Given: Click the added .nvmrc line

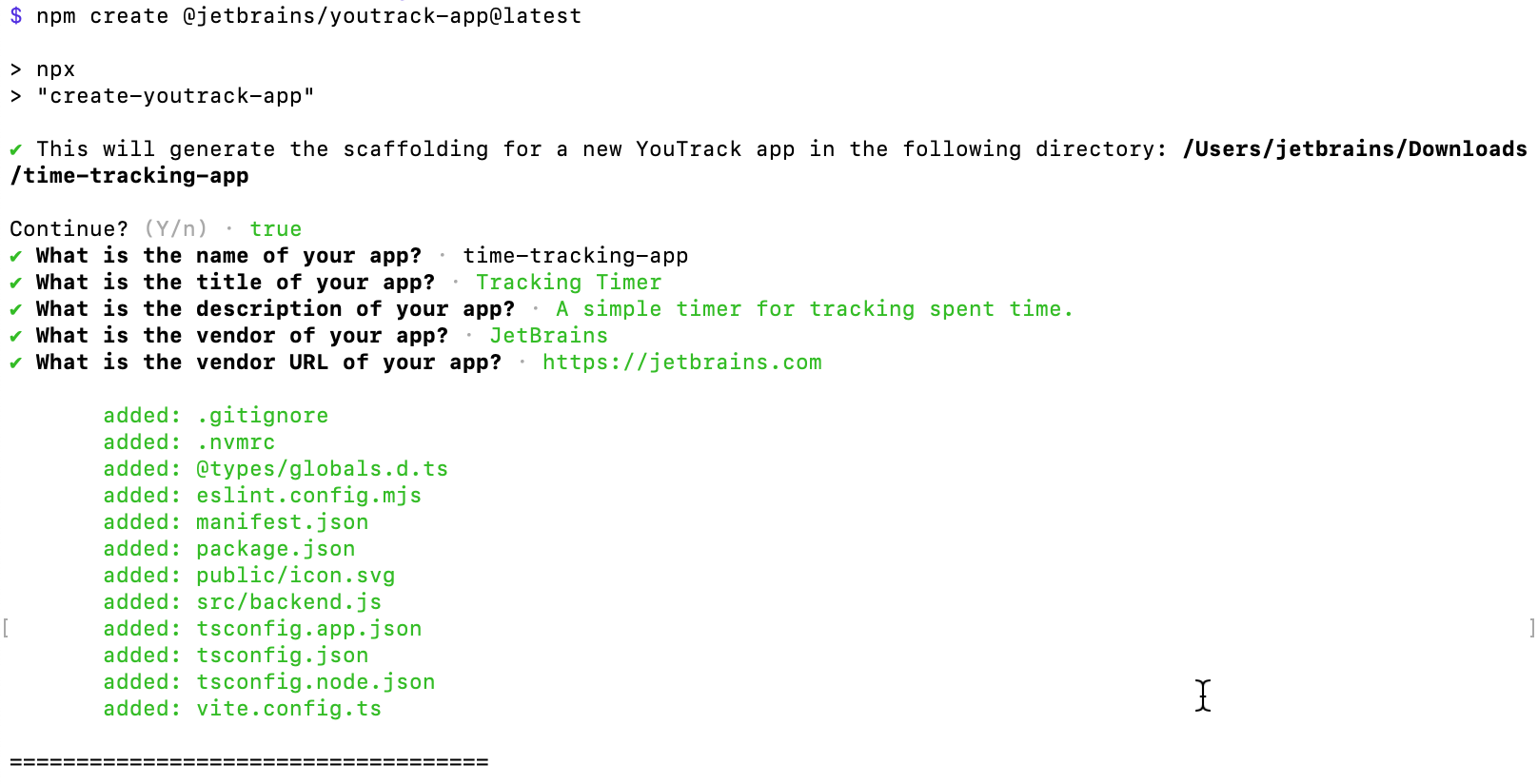Looking at the screenshot, I should [189, 442].
